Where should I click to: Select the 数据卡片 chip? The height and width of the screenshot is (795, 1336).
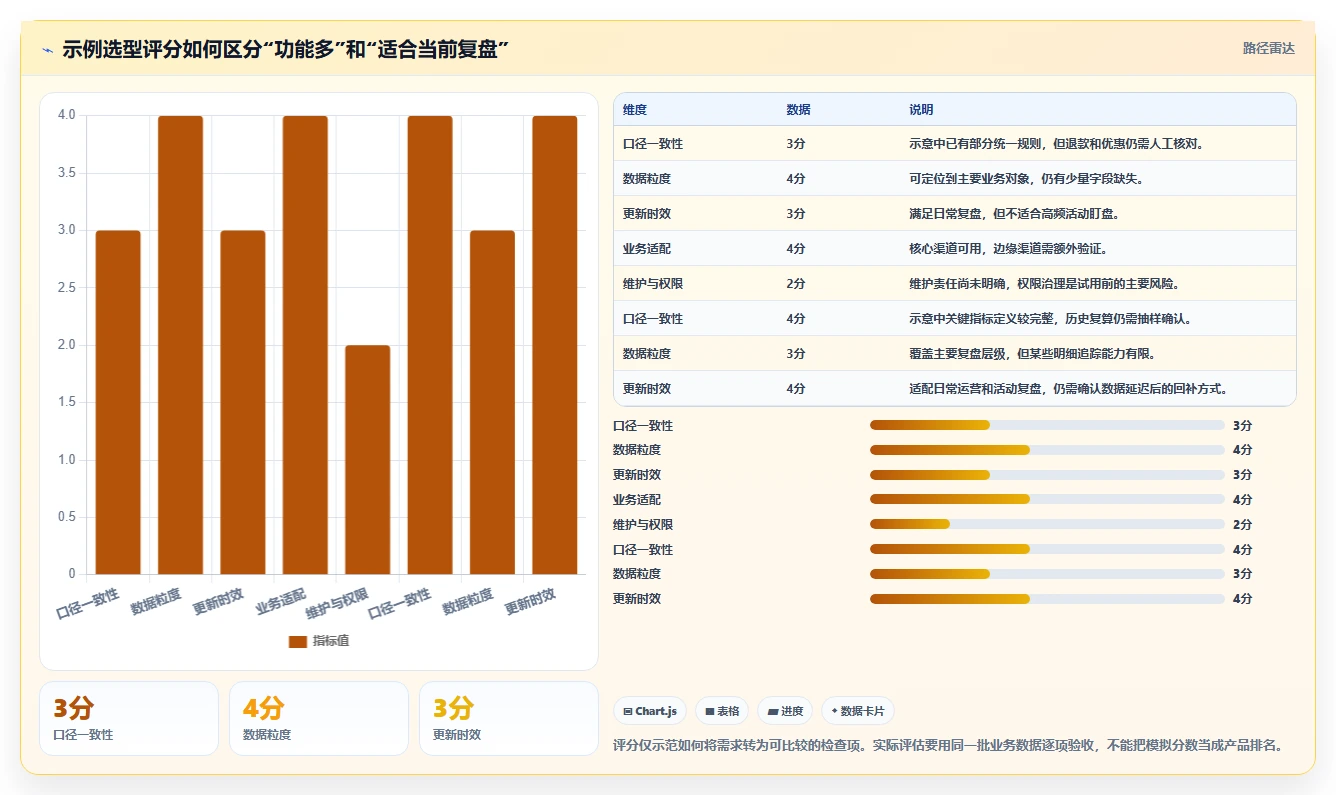point(858,711)
